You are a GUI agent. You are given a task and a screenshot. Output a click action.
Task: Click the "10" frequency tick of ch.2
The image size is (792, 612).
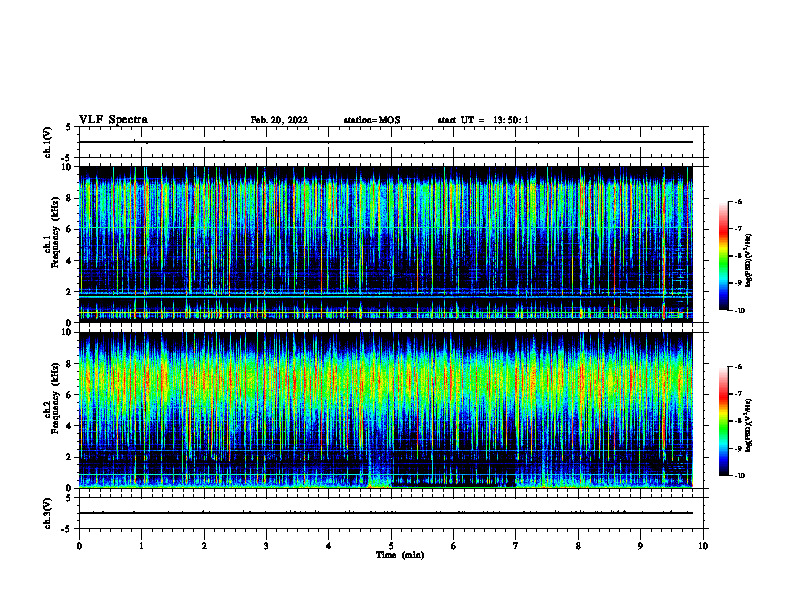click(x=68, y=332)
